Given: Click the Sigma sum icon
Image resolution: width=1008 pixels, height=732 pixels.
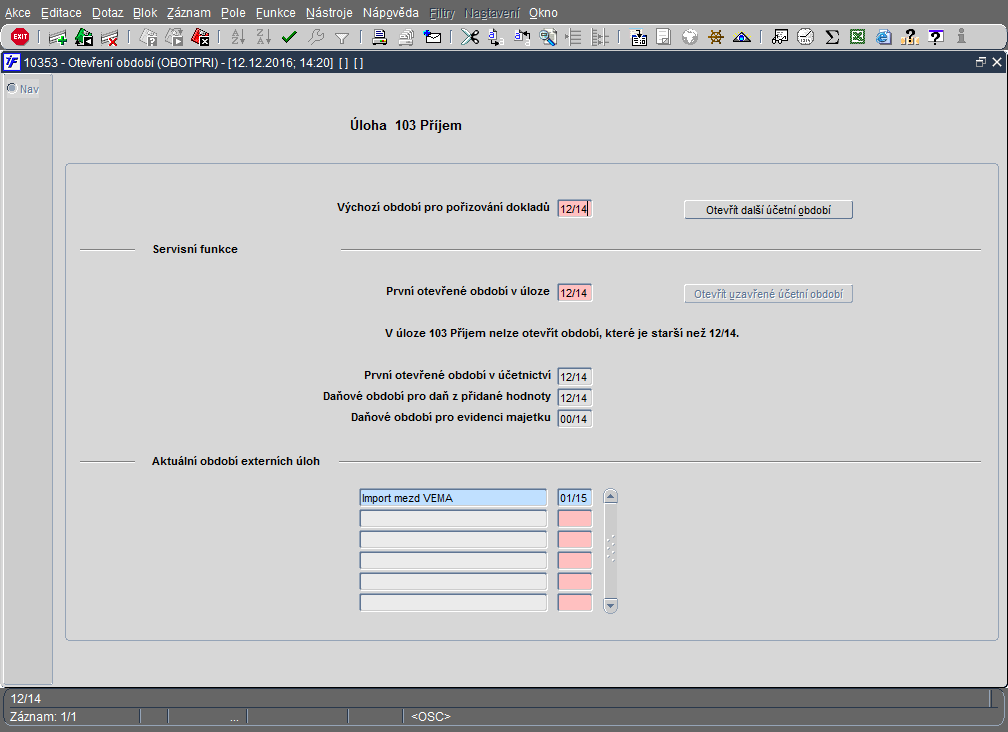Looking at the screenshot, I should (x=832, y=37).
